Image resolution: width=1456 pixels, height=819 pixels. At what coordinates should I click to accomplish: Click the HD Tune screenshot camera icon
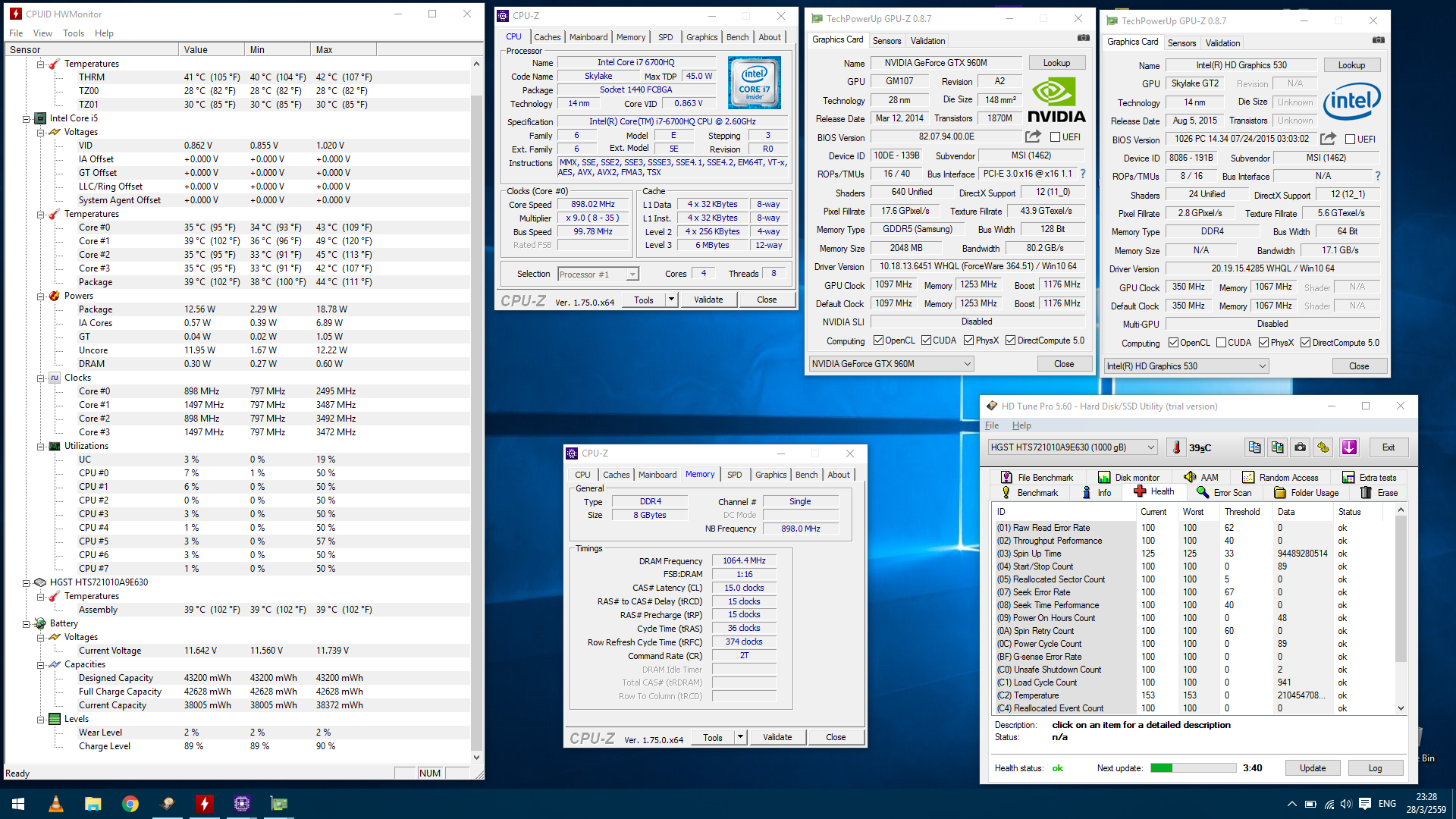point(1300,447)
